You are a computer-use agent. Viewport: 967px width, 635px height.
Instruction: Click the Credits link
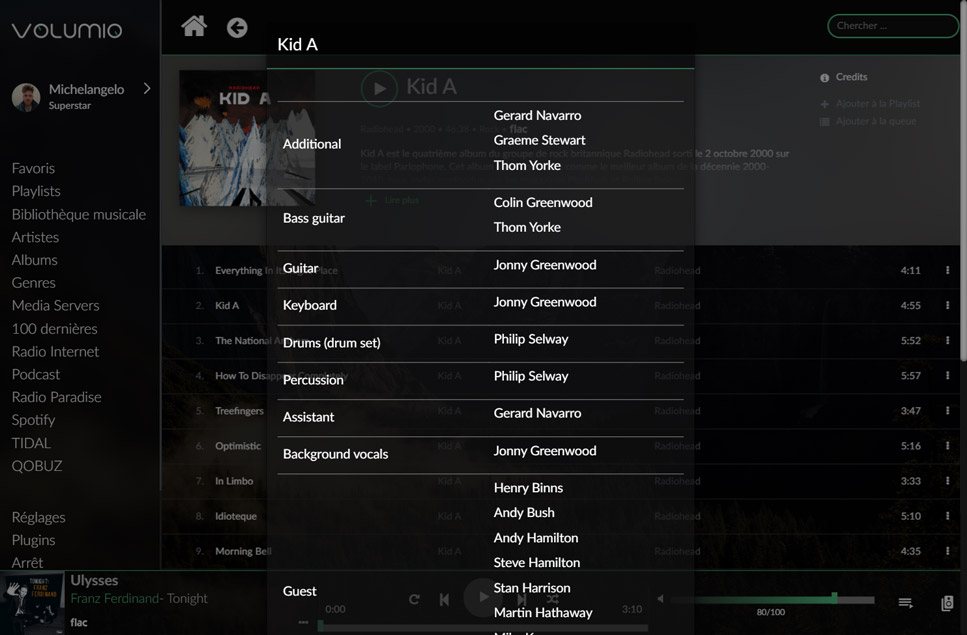point(850,77)
